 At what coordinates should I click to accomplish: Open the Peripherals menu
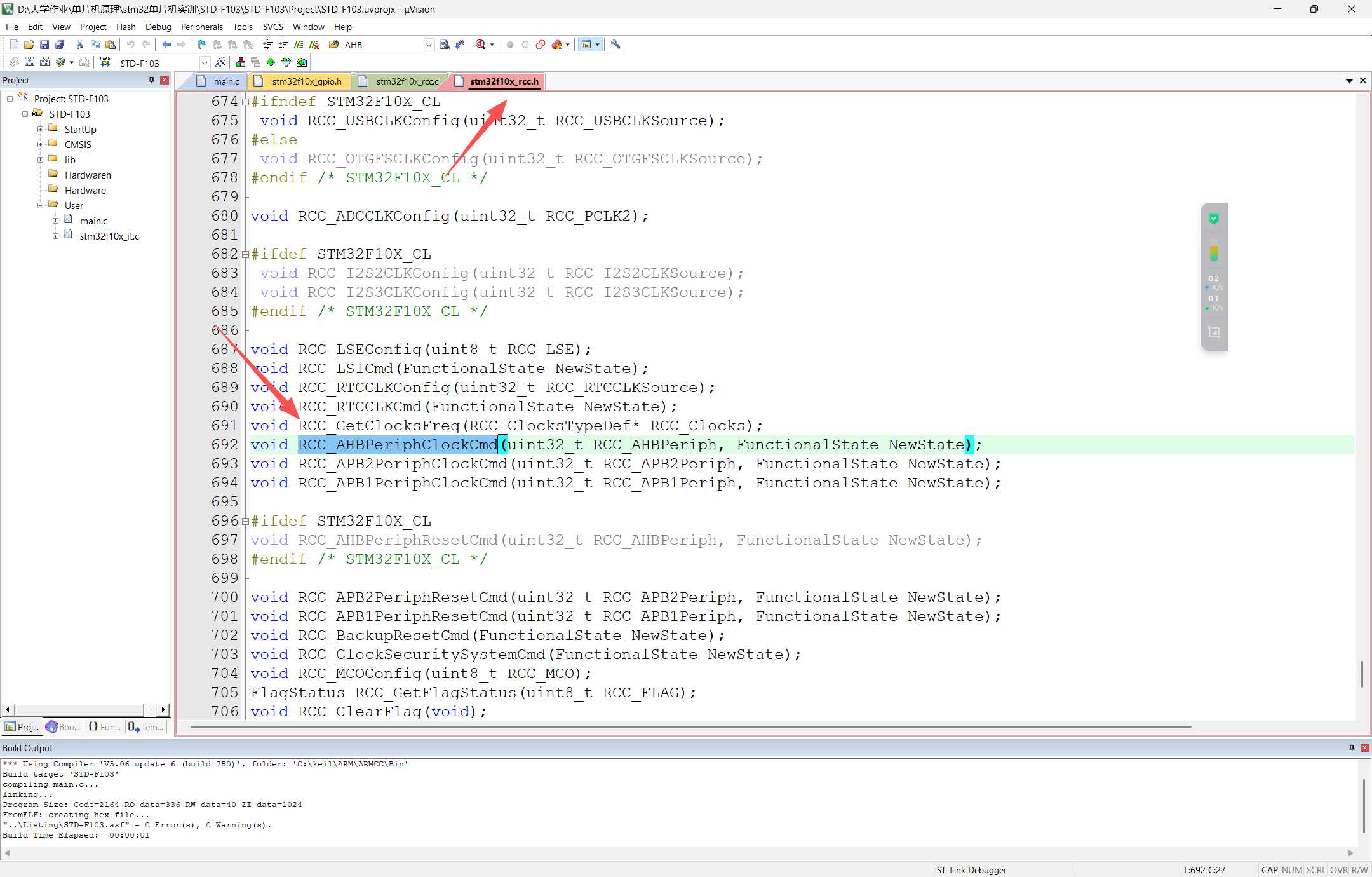pyautogui.click(x=201, y=27)
